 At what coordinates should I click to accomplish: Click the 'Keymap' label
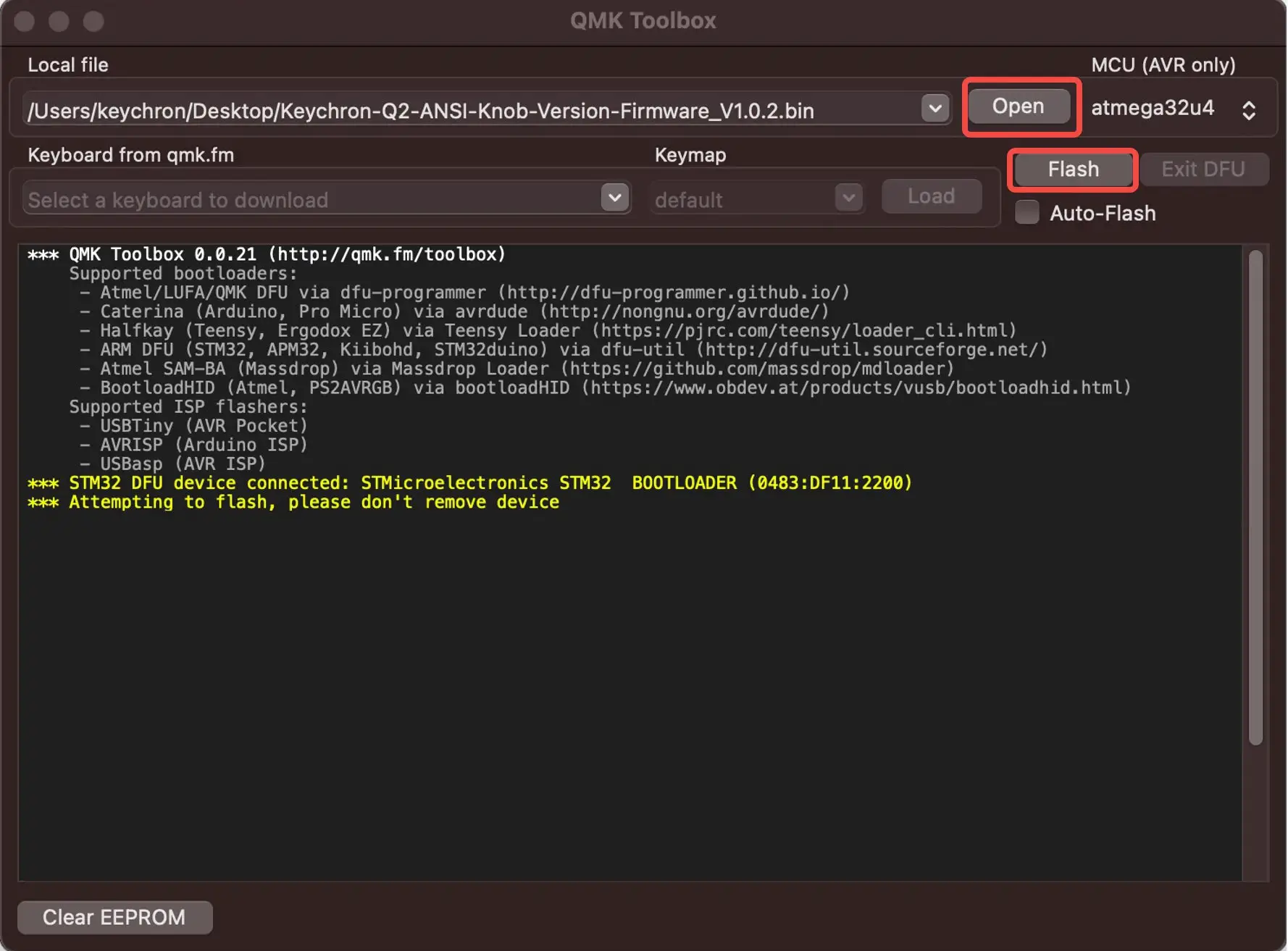[690, 155]
